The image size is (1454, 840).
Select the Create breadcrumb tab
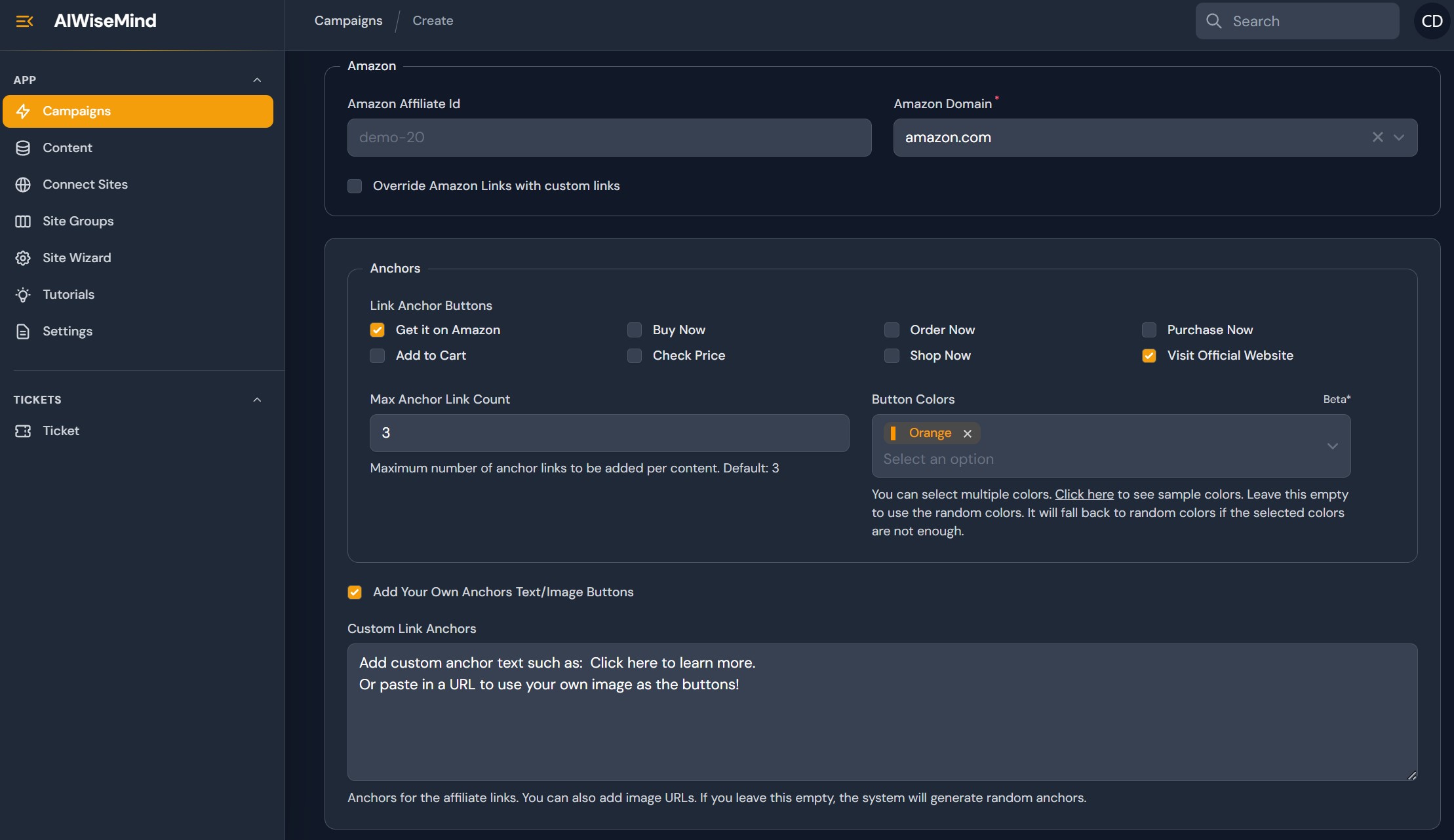[x=433, y=20]
